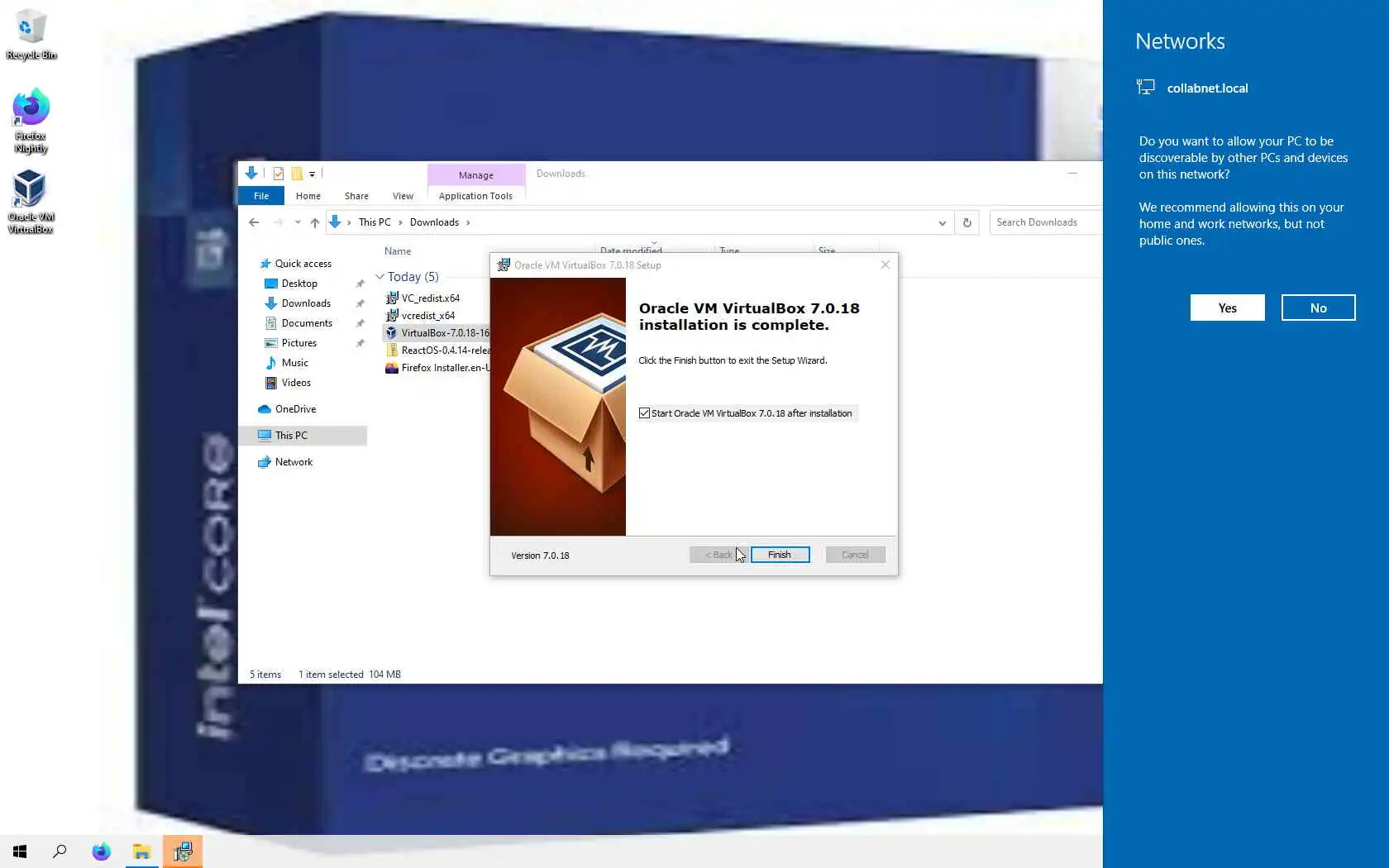Open Music in the navigation pane
The width and height of the screenshot is (1389, 868).
click(294, 363)
